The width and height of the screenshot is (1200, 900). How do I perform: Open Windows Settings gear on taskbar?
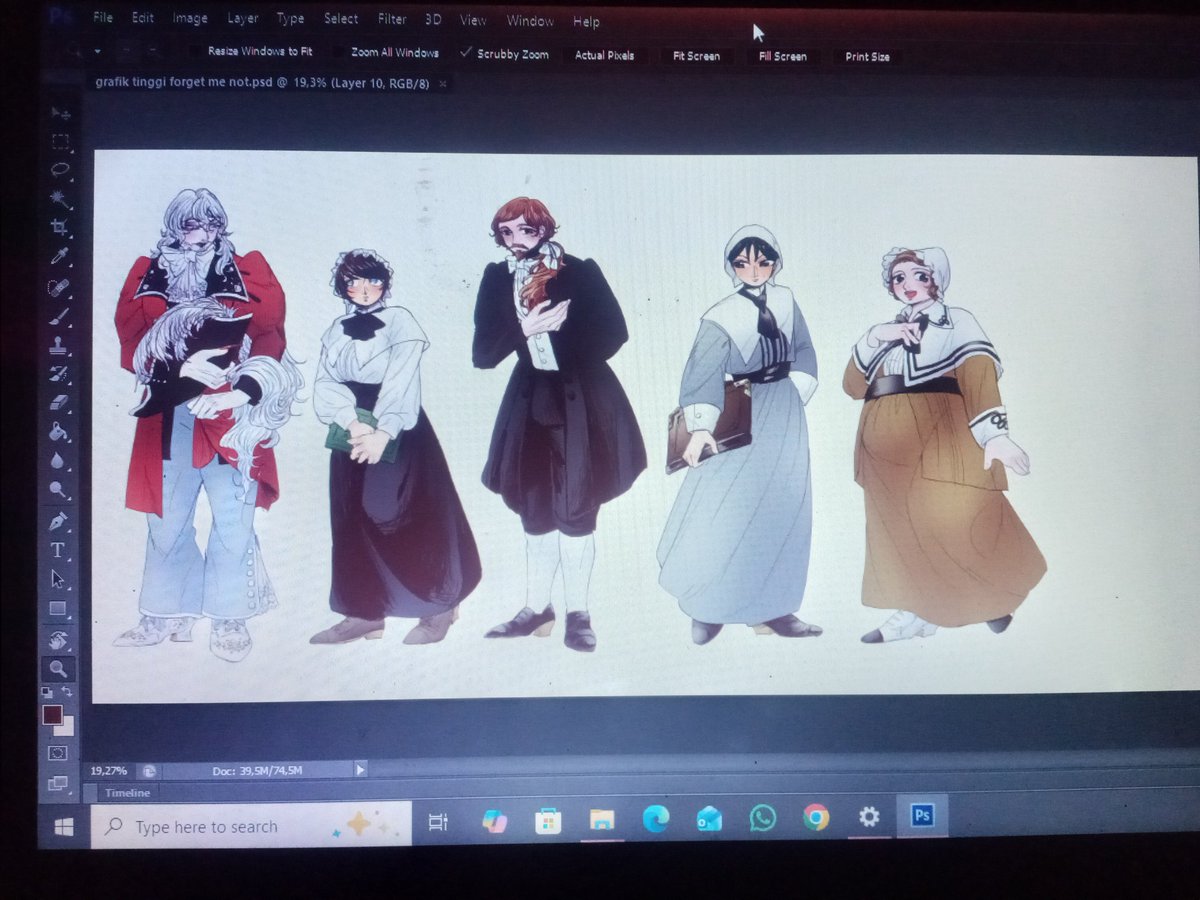(x=869, y=817)
